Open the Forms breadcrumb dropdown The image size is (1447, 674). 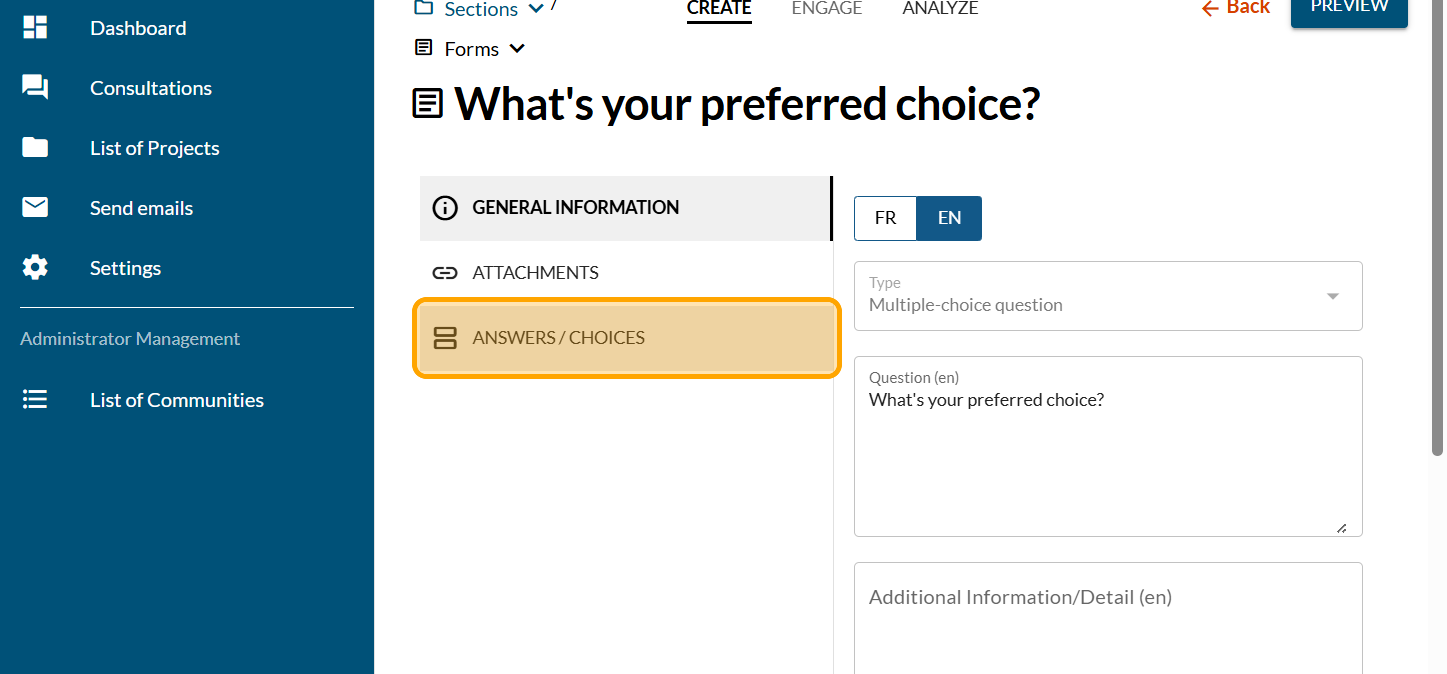point(517,49)
